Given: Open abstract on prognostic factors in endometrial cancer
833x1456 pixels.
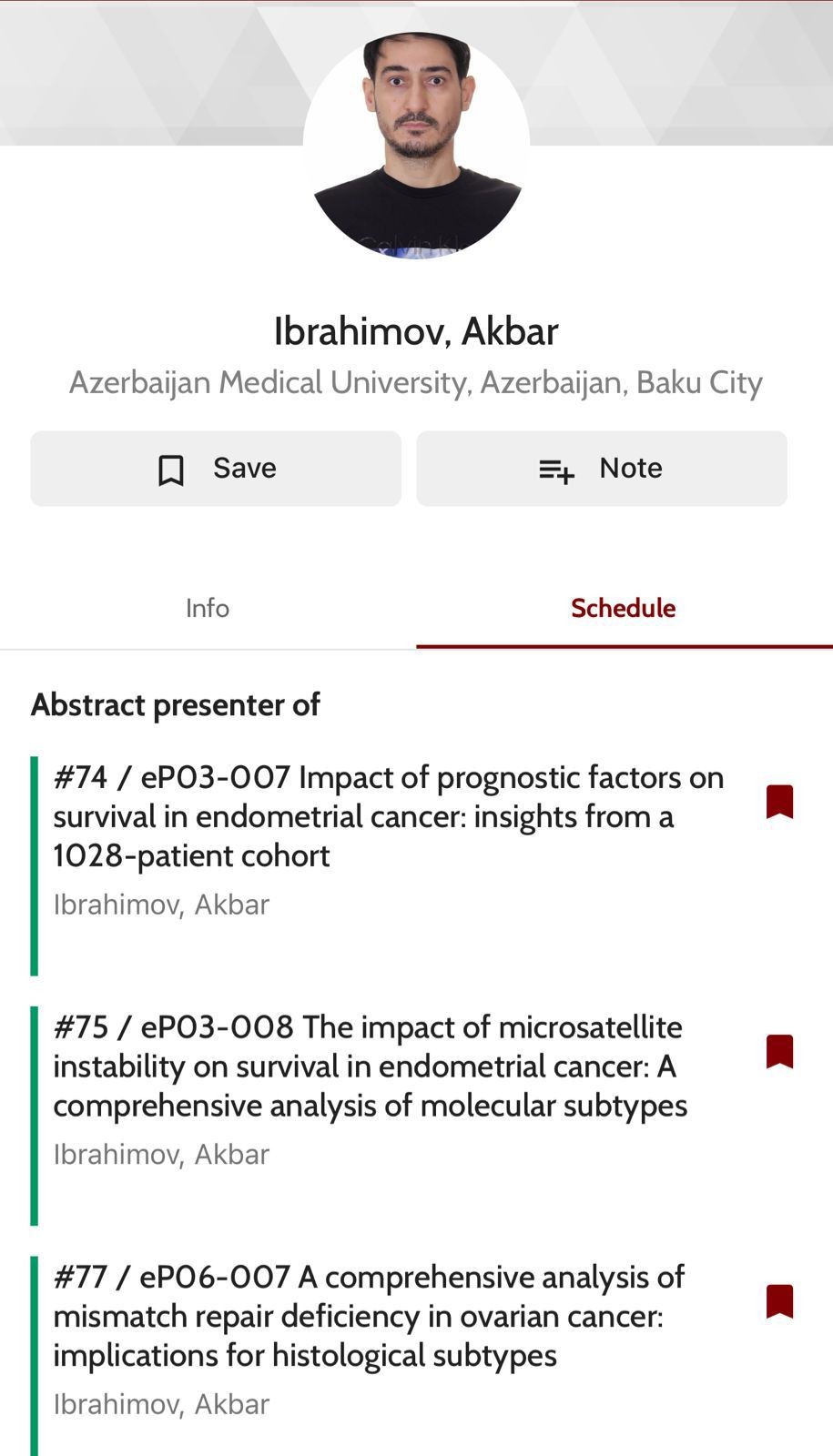Looking at the screenshot, I should pos(388,816).
